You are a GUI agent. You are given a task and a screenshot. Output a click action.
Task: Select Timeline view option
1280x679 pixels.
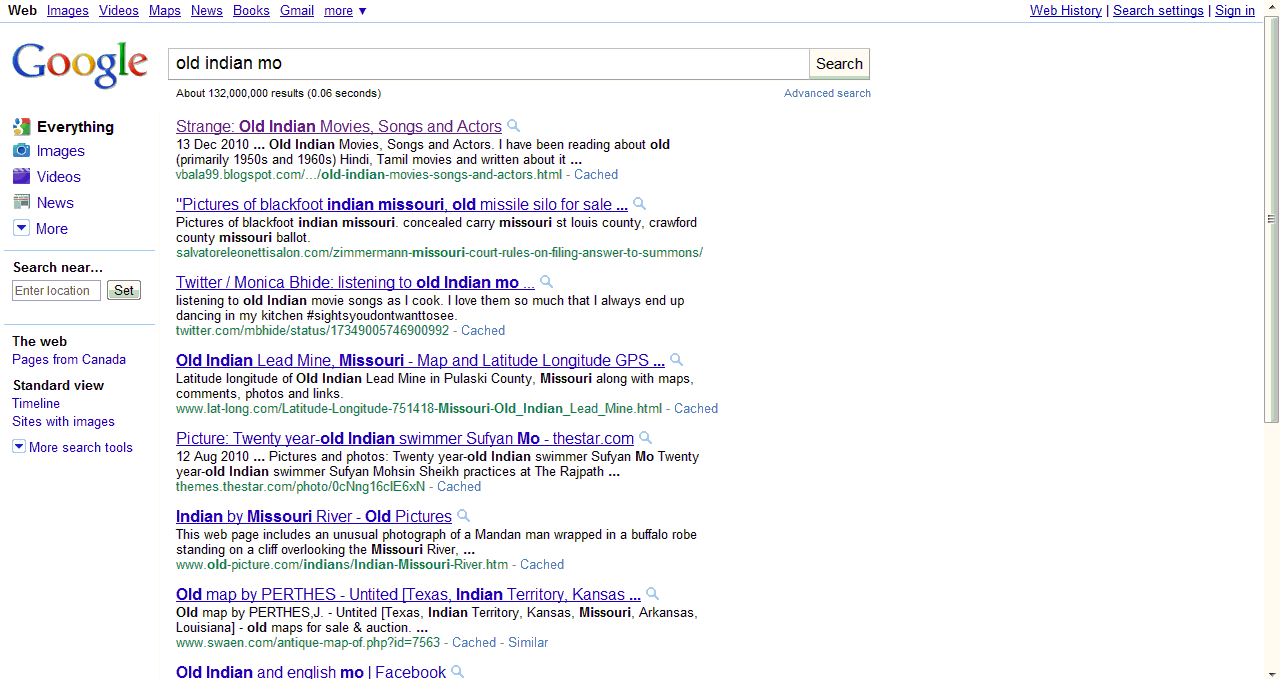(x=36, y=403)
